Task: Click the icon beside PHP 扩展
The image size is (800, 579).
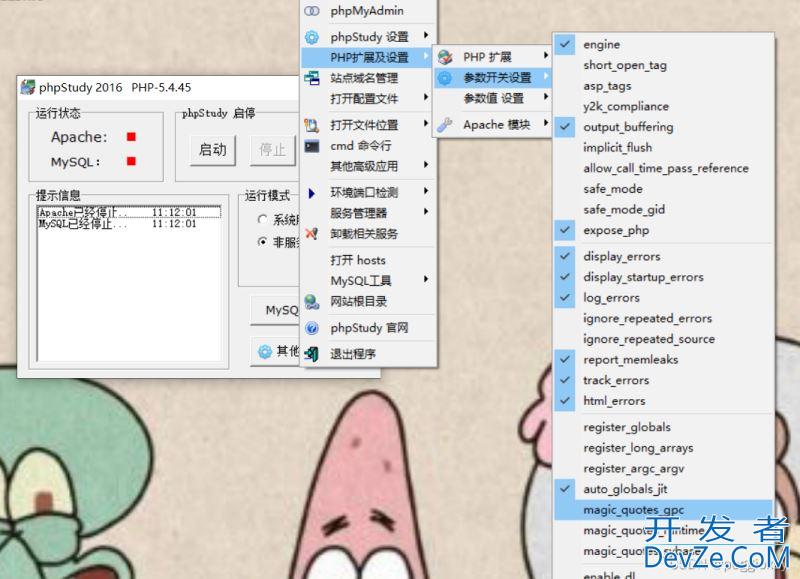Action: (445, 57)
